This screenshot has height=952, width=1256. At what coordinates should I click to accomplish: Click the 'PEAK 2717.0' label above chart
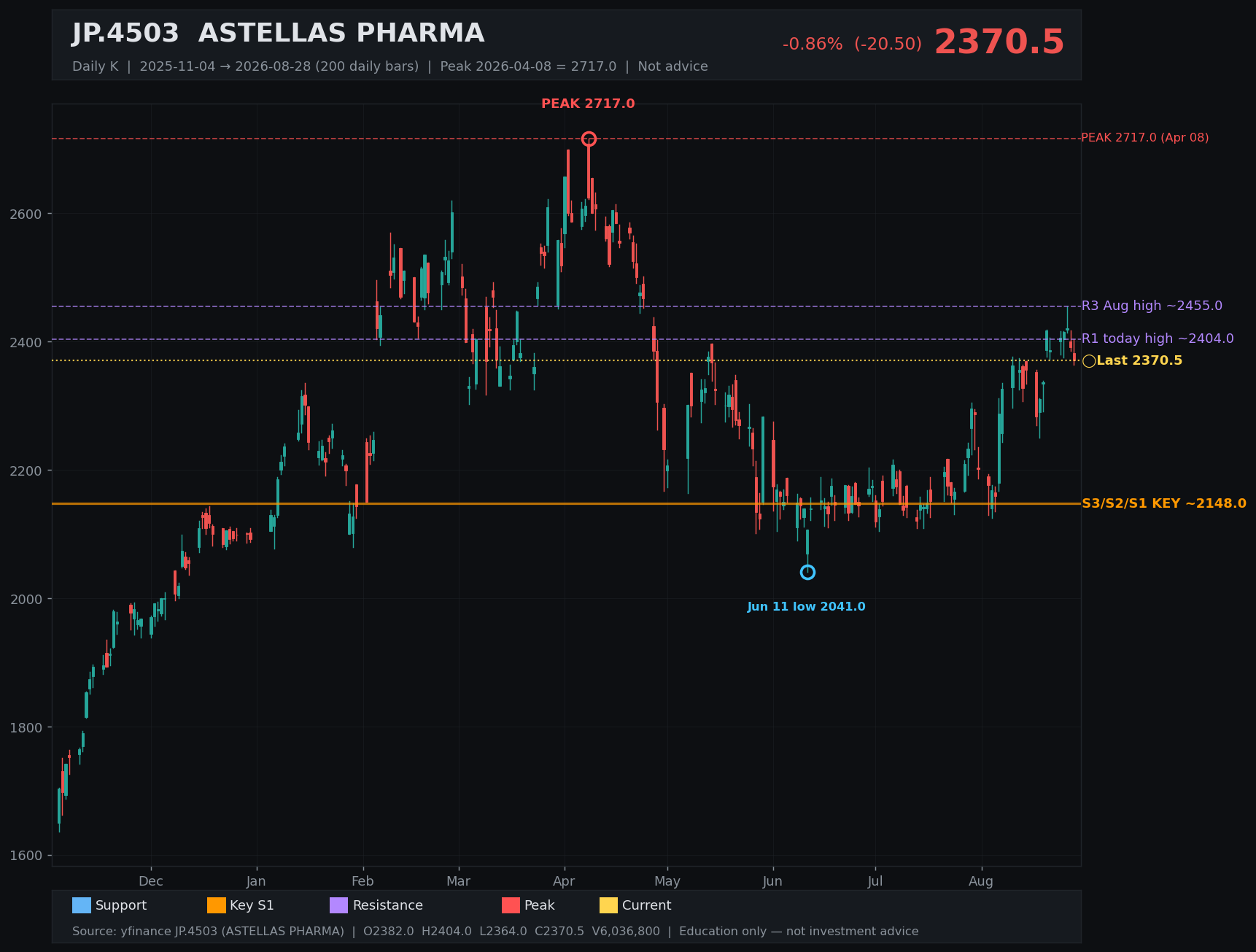point(588,104)
